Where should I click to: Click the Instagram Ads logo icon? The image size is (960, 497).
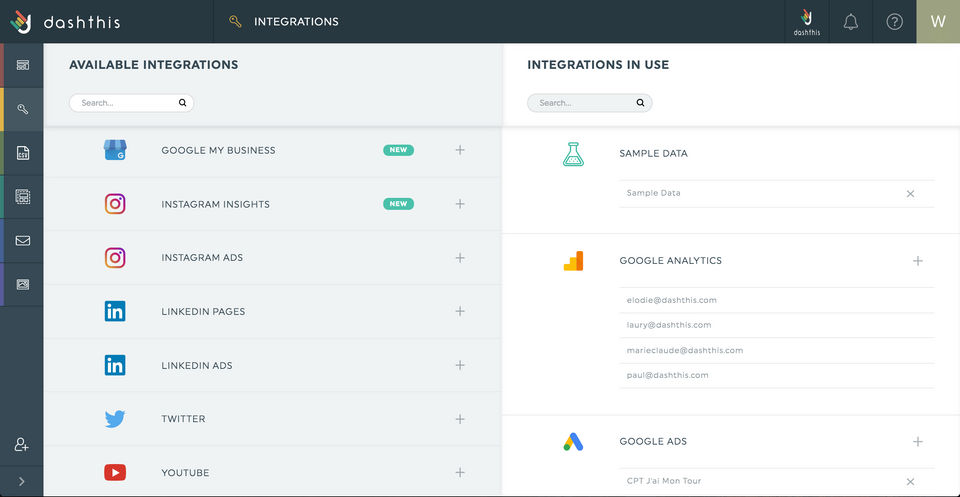[x=115, y=258]
